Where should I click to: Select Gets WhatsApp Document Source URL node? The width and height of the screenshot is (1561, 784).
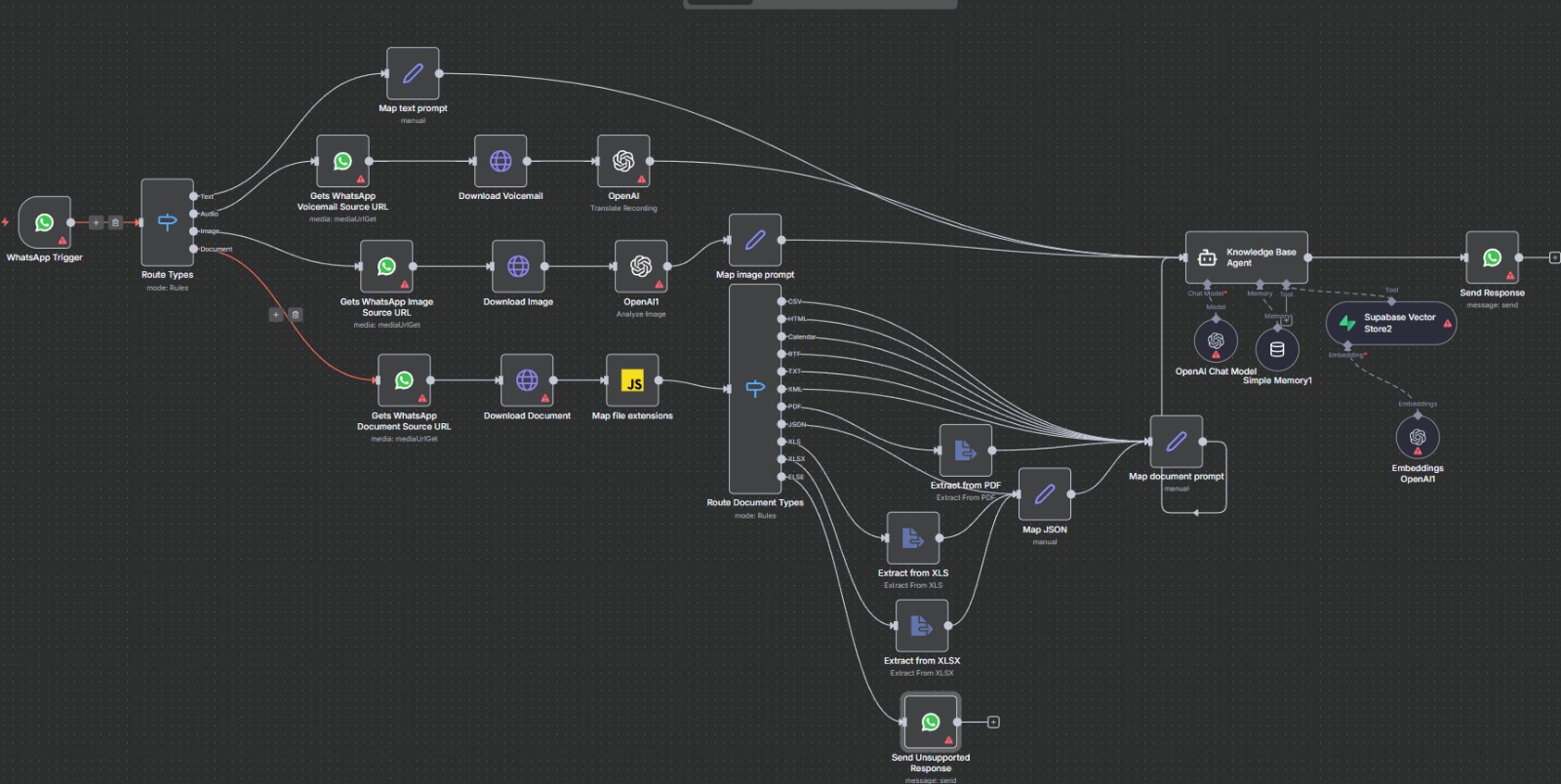[404, 380]
